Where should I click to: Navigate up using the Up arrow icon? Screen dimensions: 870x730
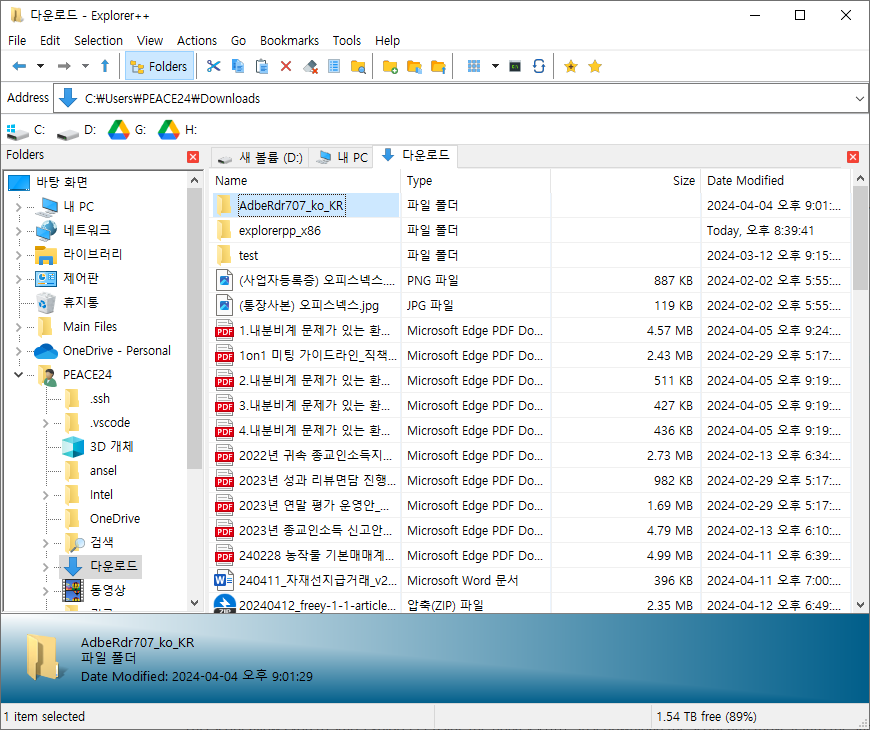[x=105, y=65]
